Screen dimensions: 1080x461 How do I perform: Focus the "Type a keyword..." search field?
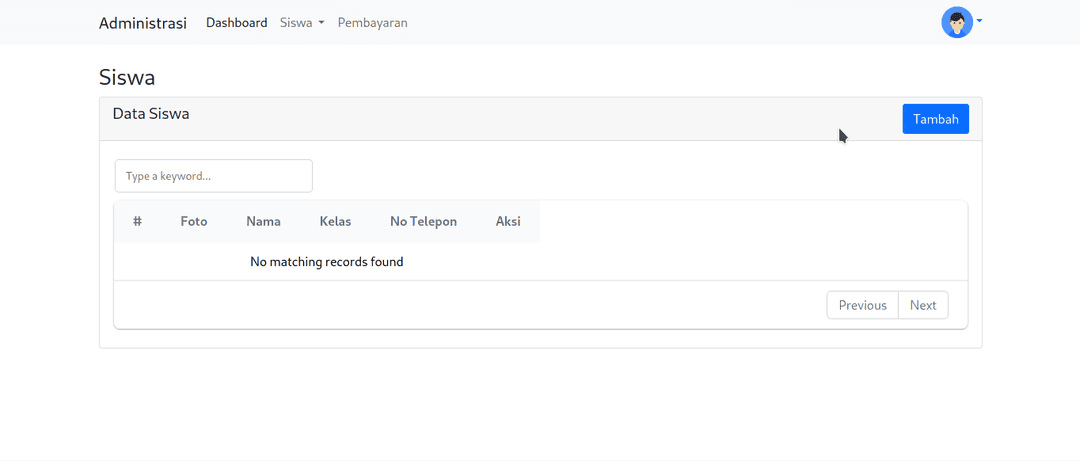point(213,176)
